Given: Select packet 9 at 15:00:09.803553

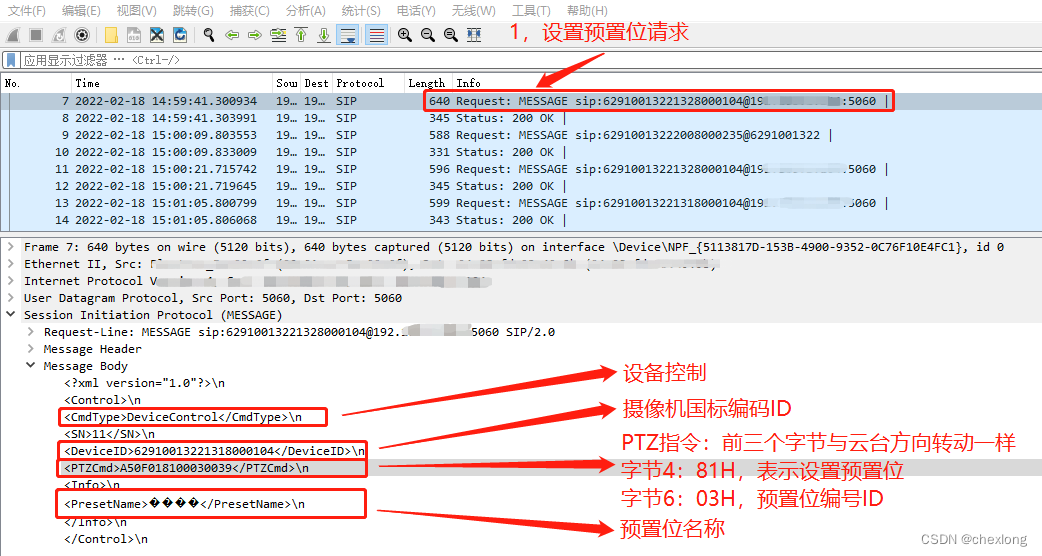Looking at the screenshot, I should 521,135.
